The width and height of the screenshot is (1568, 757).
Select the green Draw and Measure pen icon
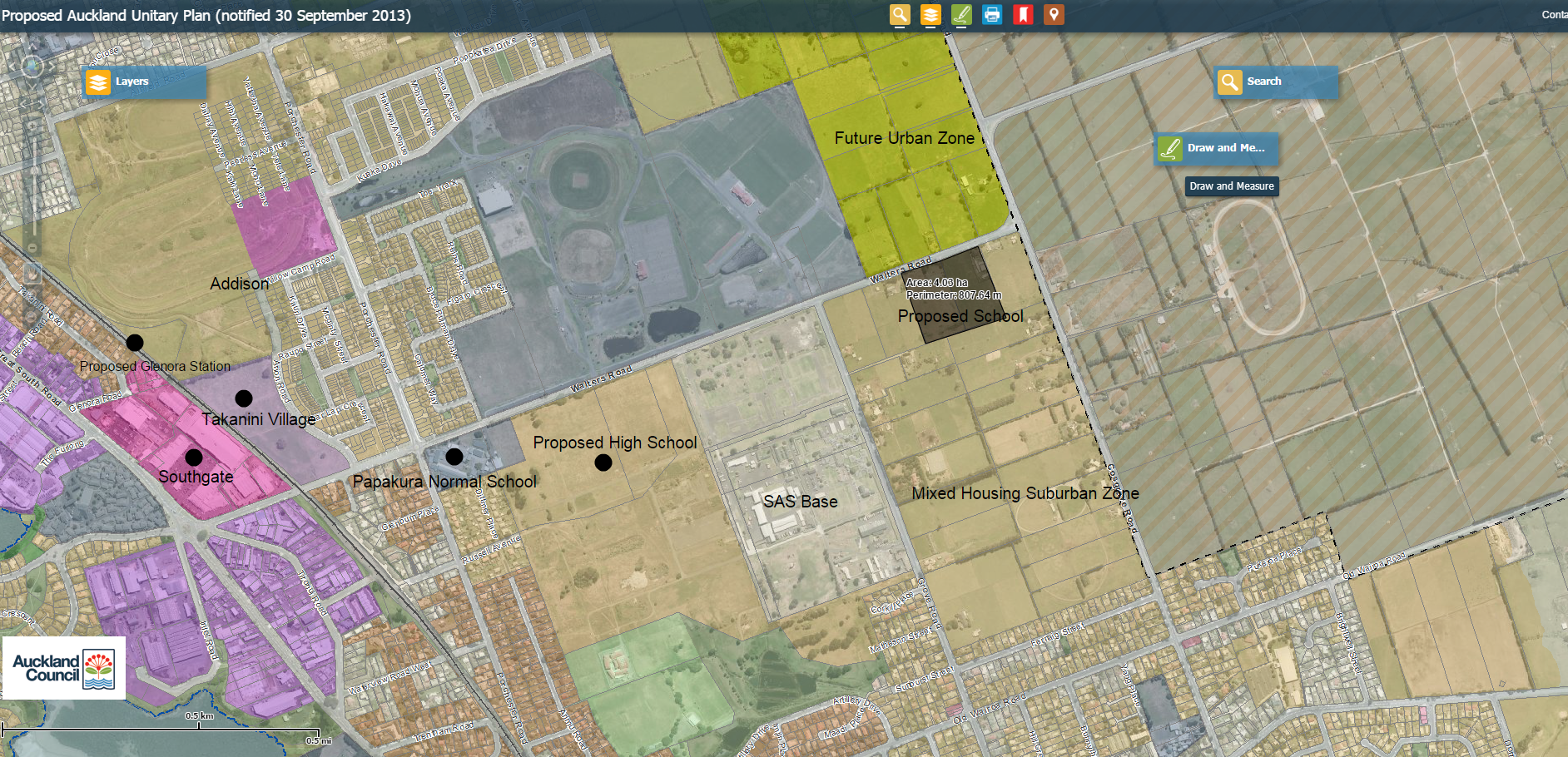click(x=961, y=15)
